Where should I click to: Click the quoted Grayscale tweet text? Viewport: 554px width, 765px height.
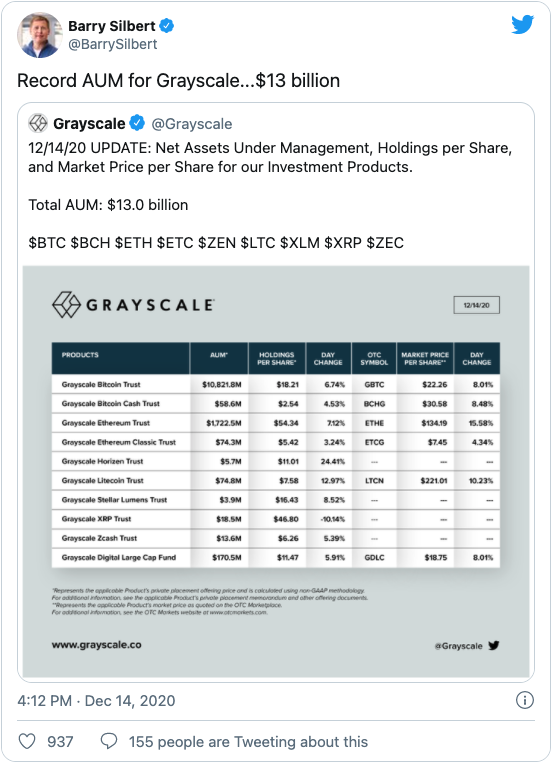point(270,195)
